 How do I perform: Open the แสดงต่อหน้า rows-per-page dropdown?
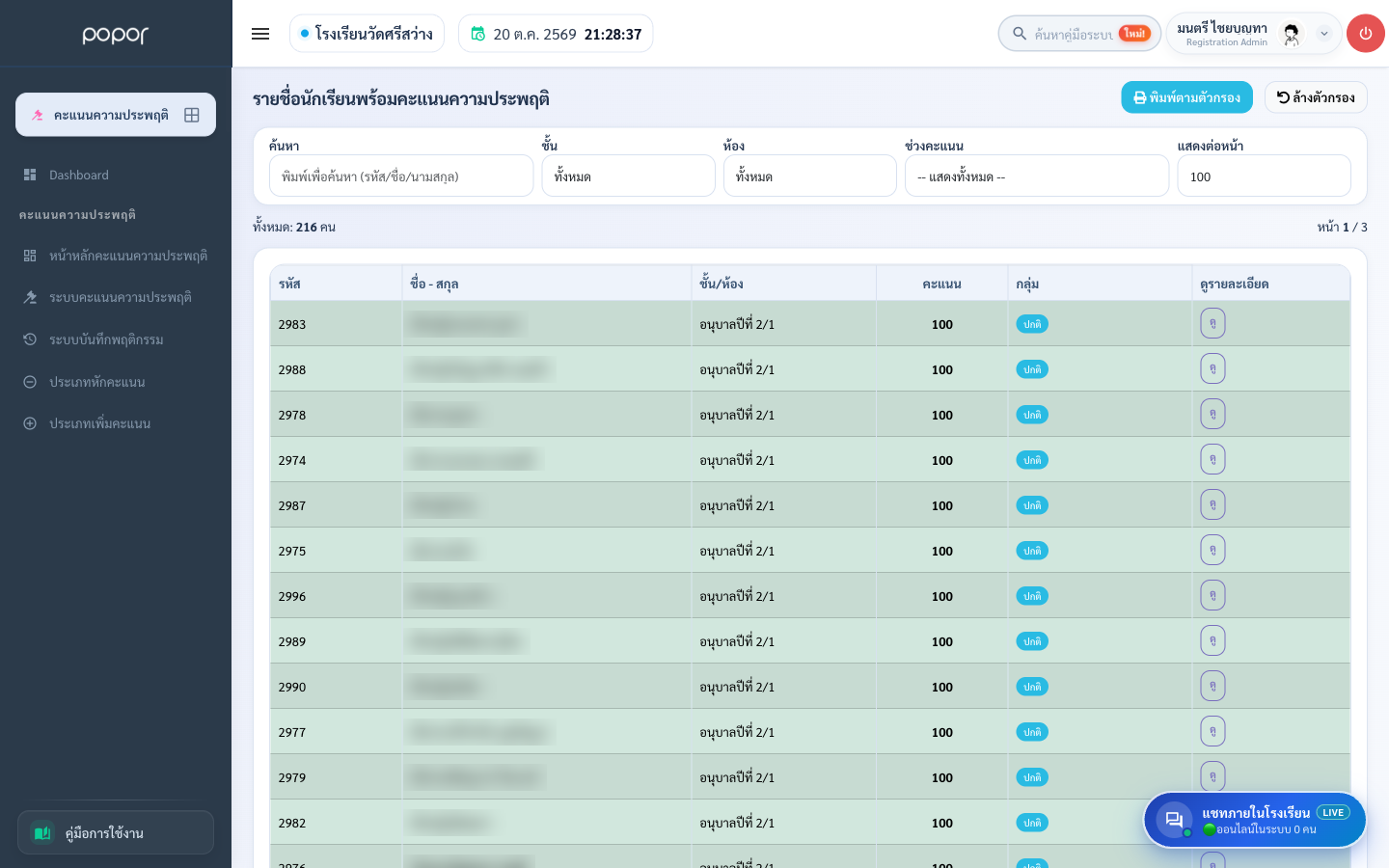(x=1264, y=176)
